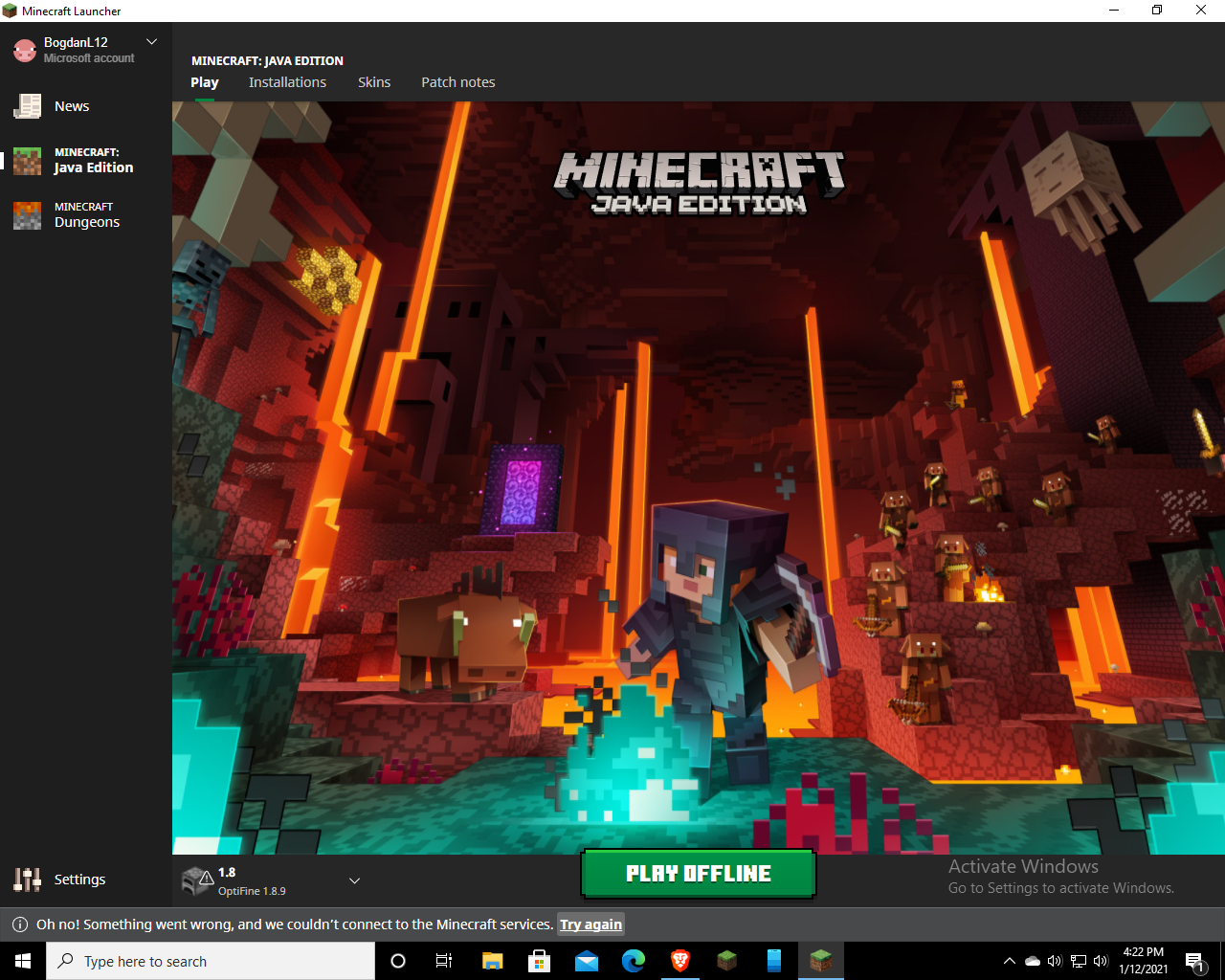Expand the installation version selector
The image size is (1225, 980).
coord(354,880)
